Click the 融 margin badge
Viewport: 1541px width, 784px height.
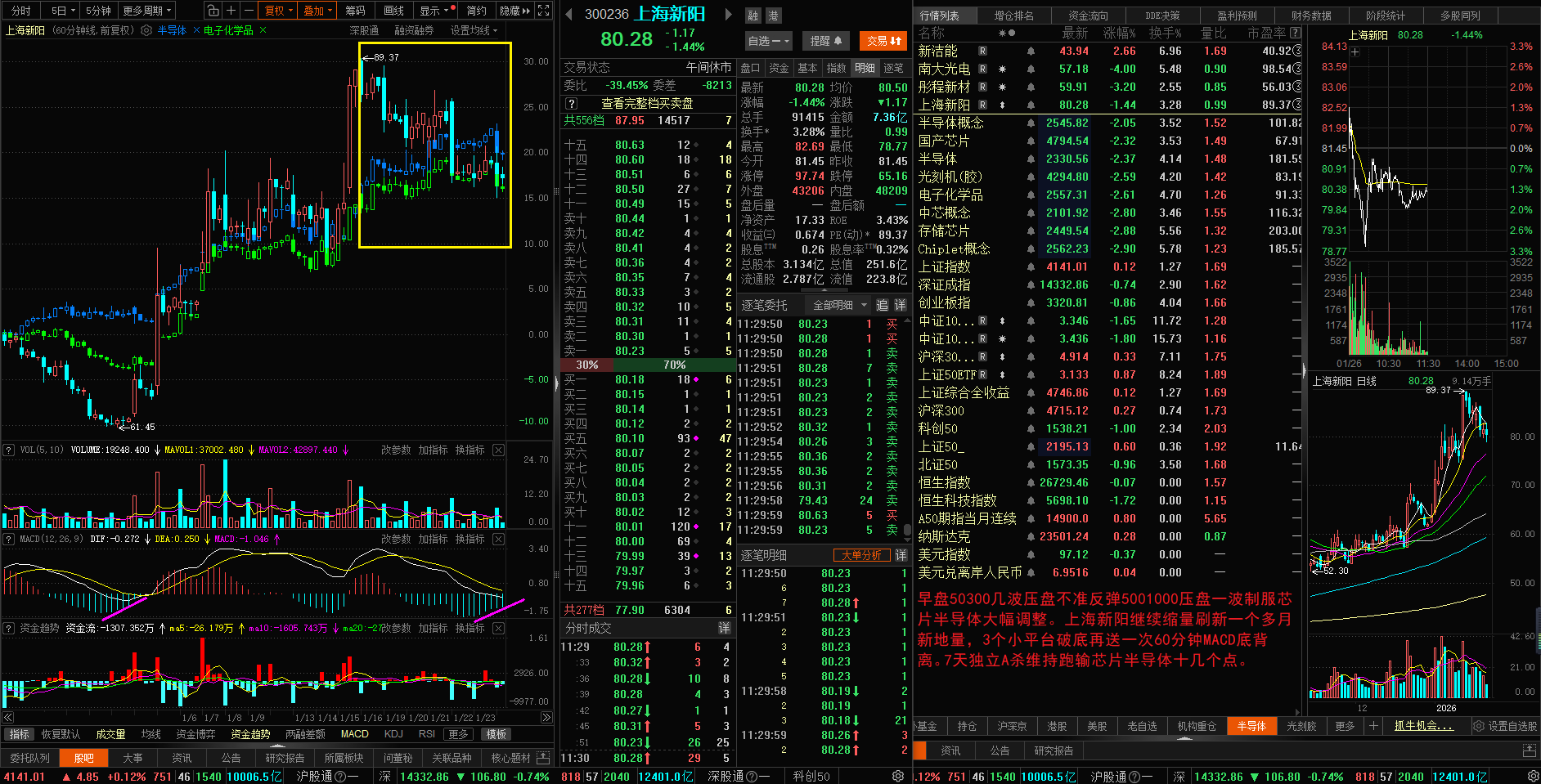[753, 16]
